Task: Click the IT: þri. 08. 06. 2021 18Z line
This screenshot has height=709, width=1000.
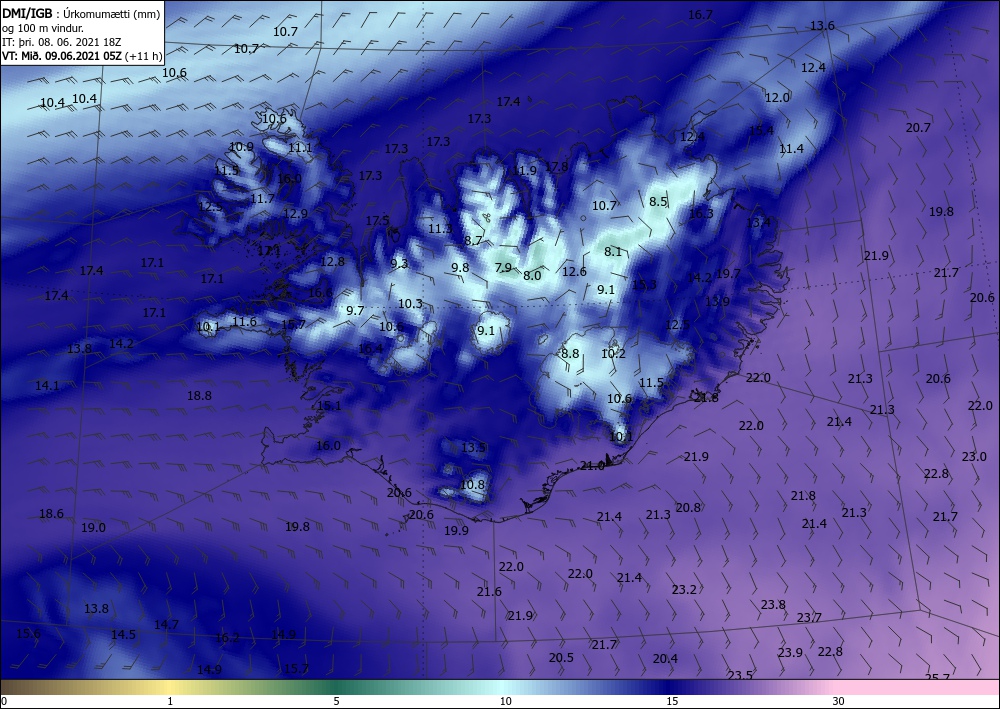Action: 61,42
